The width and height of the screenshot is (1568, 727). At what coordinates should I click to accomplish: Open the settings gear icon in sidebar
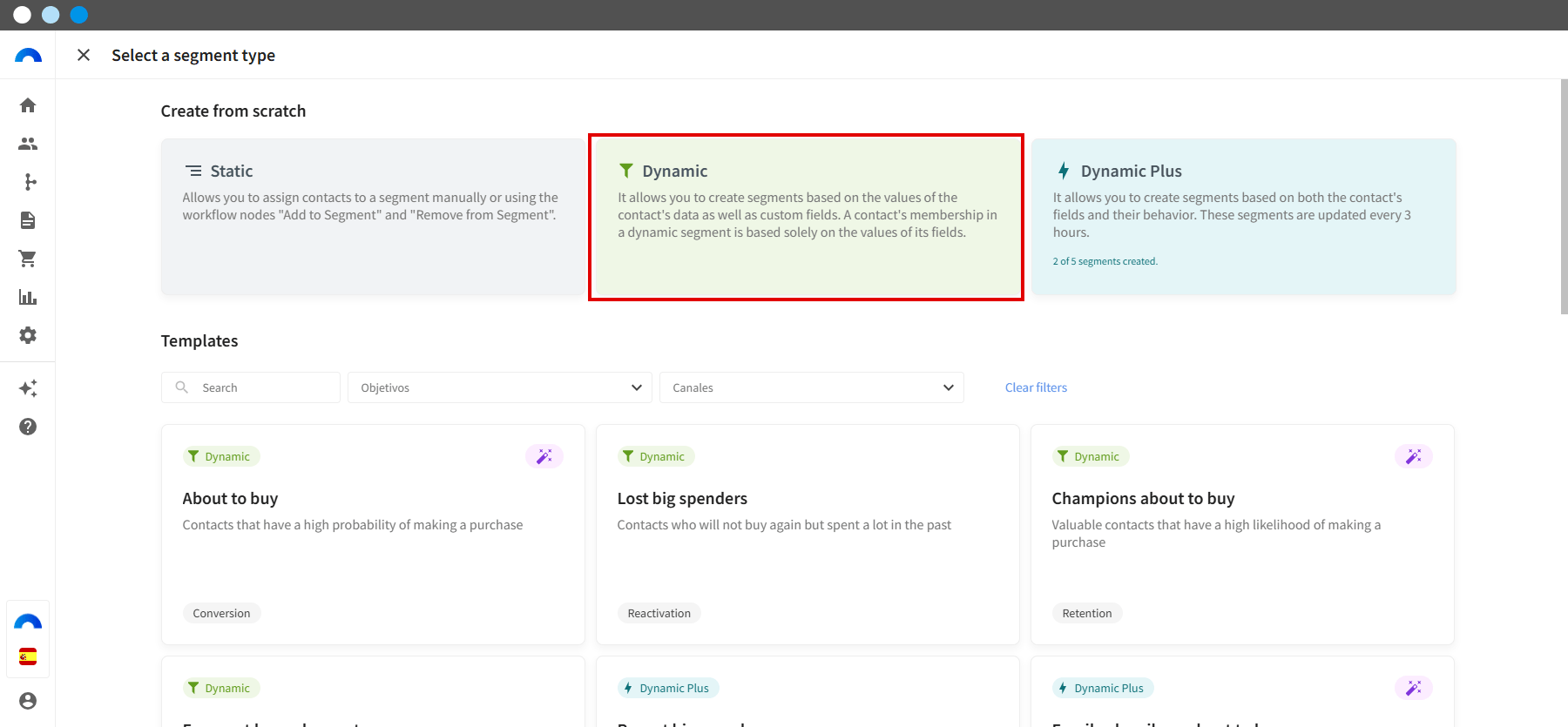pos(28,335)
